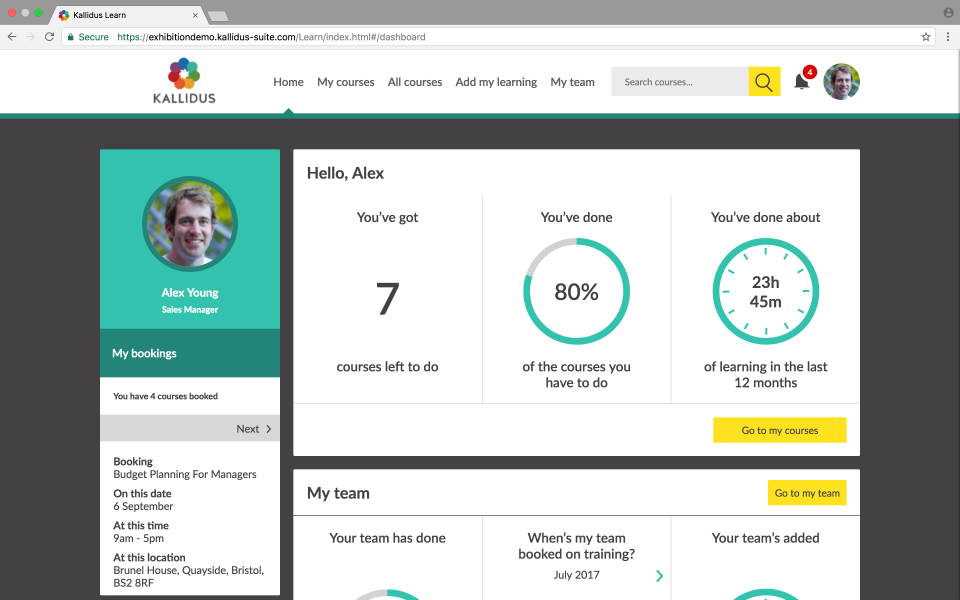The height and width of the screenshot is (600, 960).
Task: Click the yellow search magnifier button
Action: click(764, 81)
